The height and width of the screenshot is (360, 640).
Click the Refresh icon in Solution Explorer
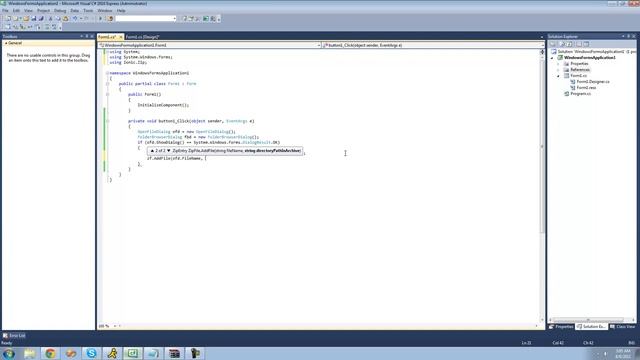569,44
